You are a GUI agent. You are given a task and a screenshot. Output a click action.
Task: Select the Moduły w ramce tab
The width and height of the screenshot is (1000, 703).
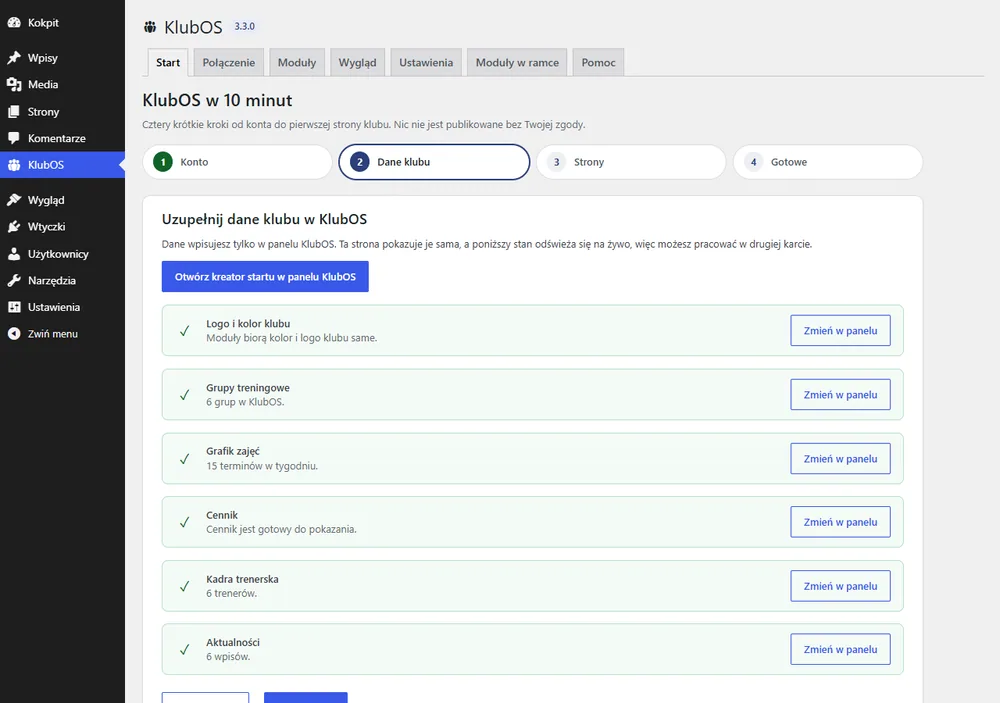coord(517,63)
